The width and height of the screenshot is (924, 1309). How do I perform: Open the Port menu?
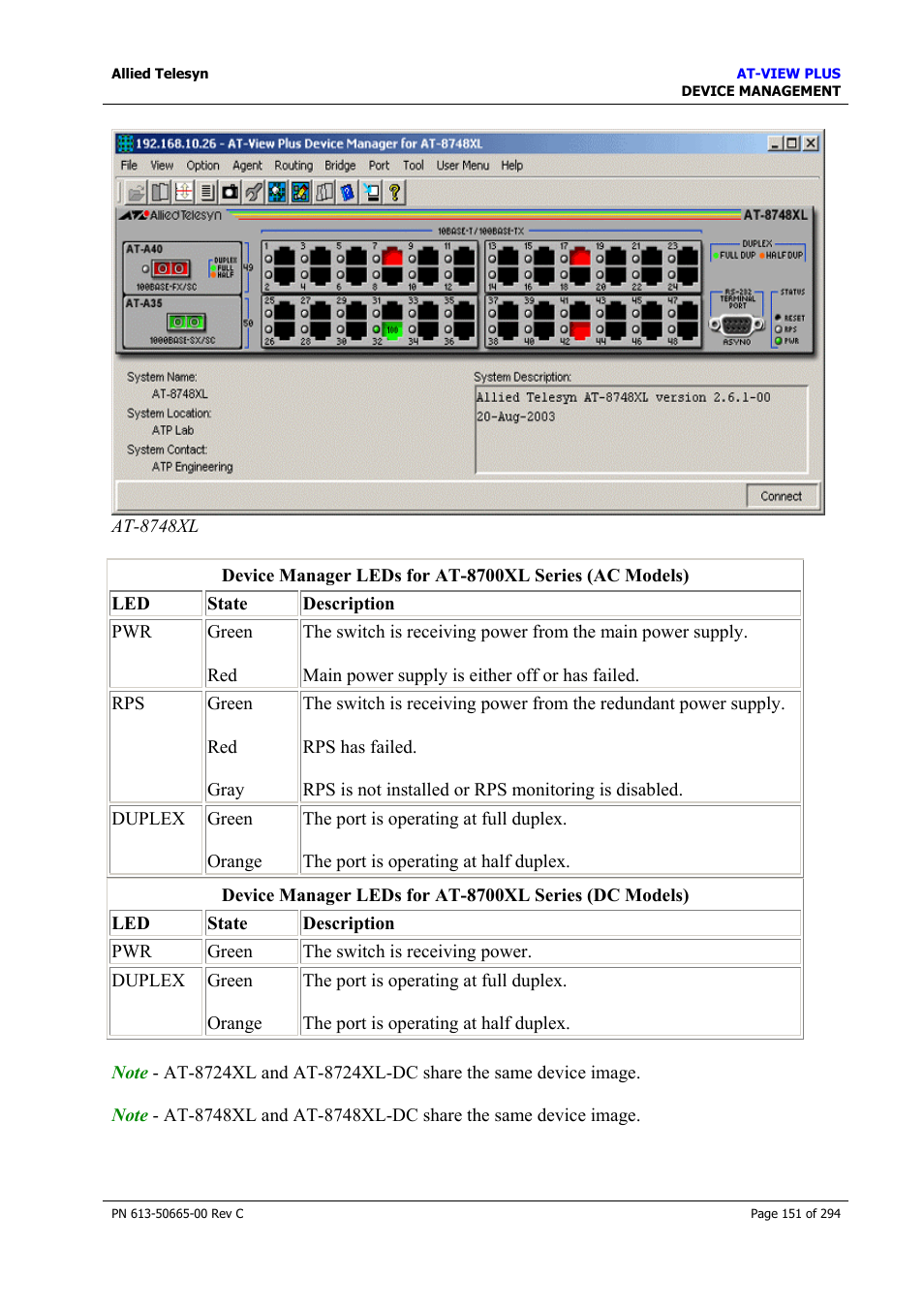[x=379, y=166]
